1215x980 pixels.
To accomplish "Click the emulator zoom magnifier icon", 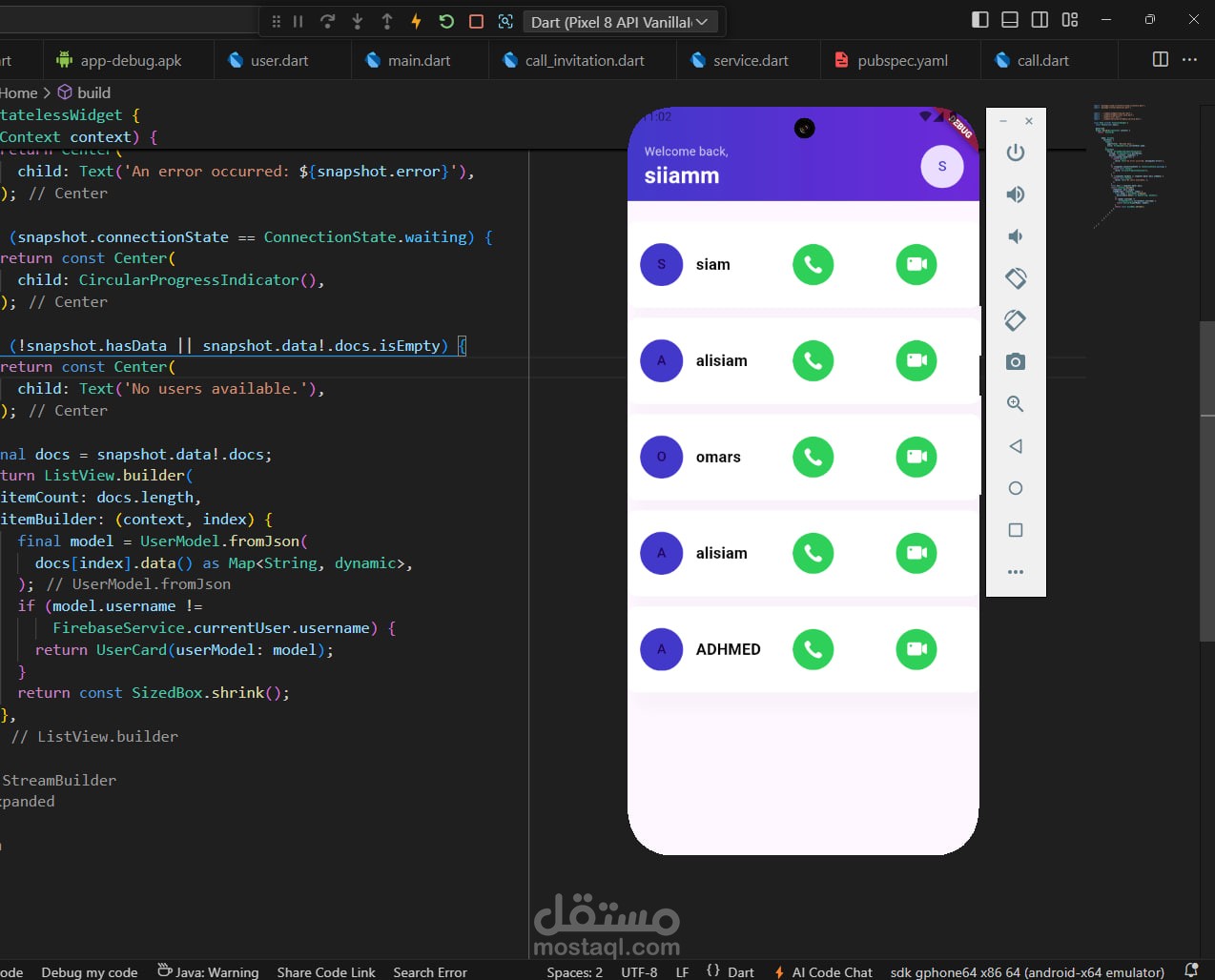I will 1016,404.
